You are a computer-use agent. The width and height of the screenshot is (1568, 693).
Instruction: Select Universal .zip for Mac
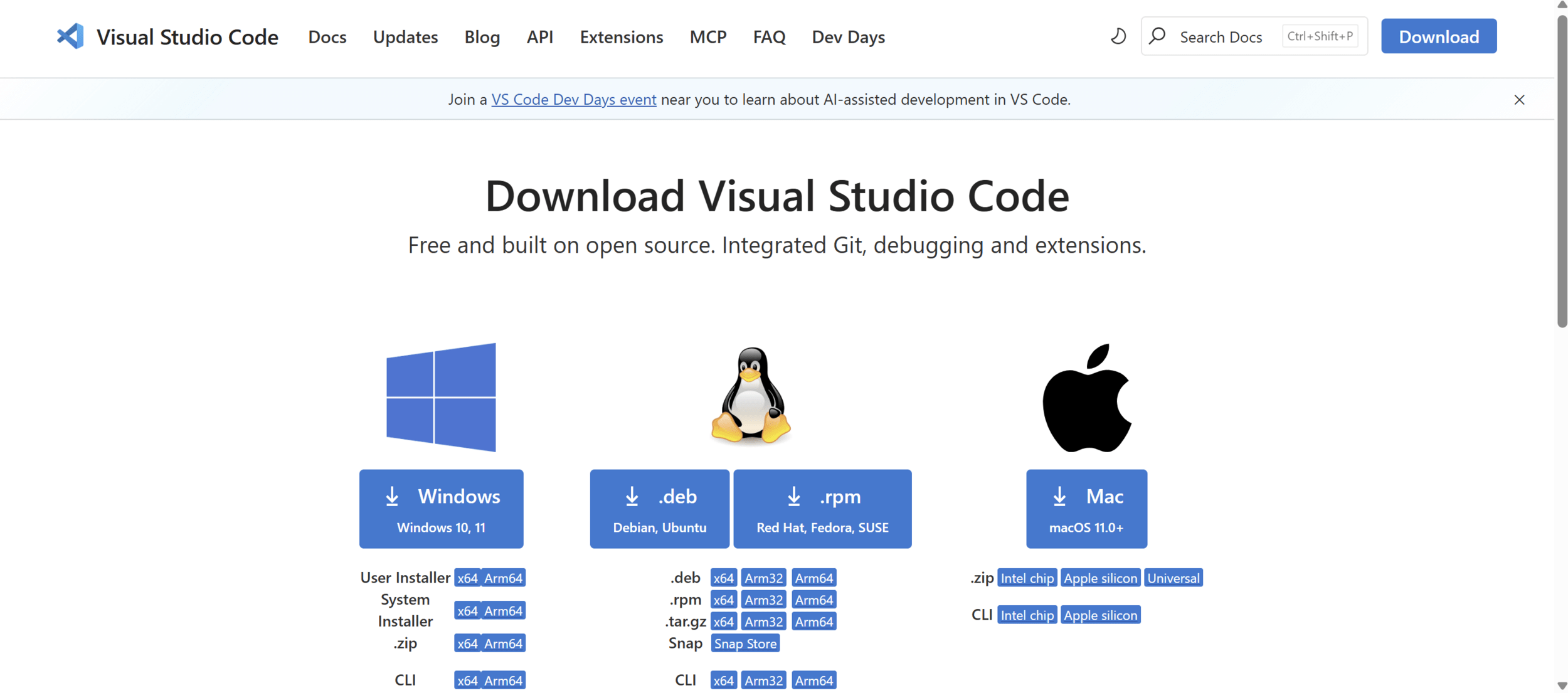click(x=1172, y=578)
